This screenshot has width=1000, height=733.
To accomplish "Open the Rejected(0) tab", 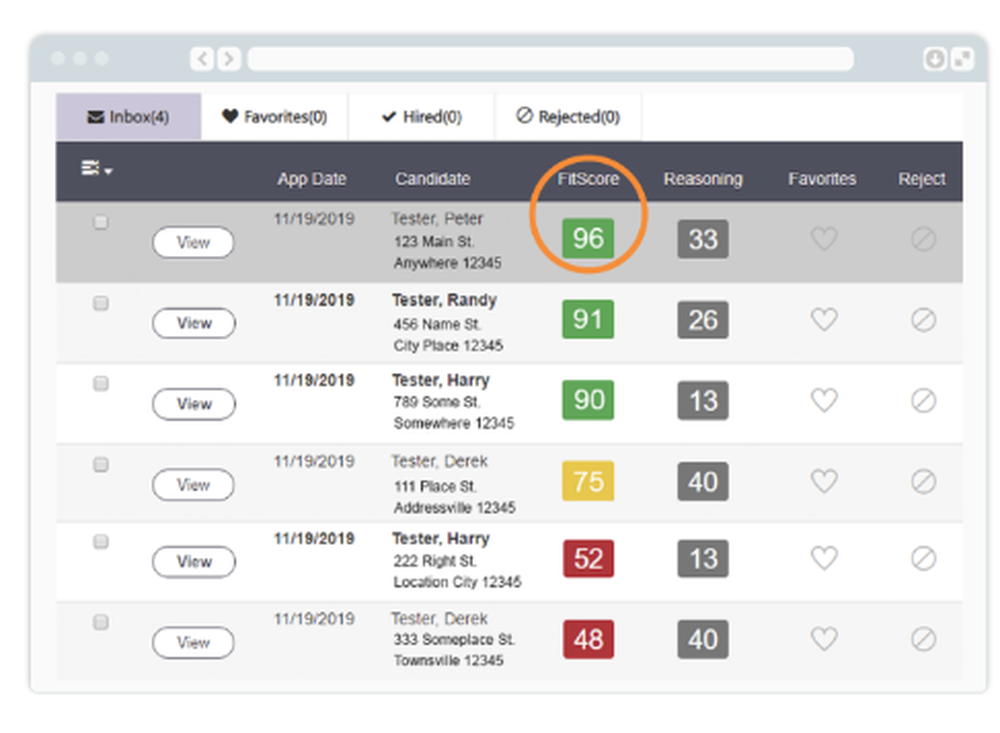I will [x=568, y=117].
